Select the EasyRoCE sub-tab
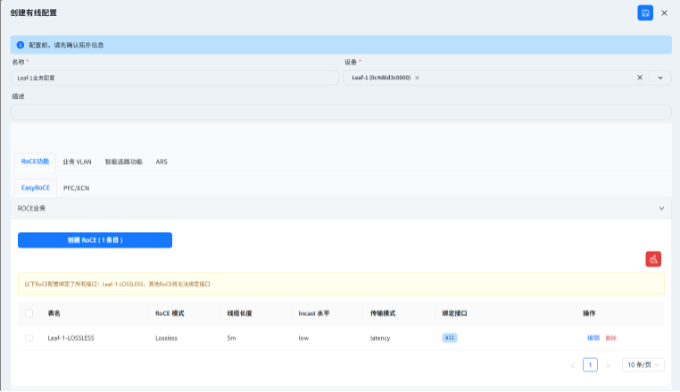Viewport: 680px width, 392px height. [x=36, y=188]
